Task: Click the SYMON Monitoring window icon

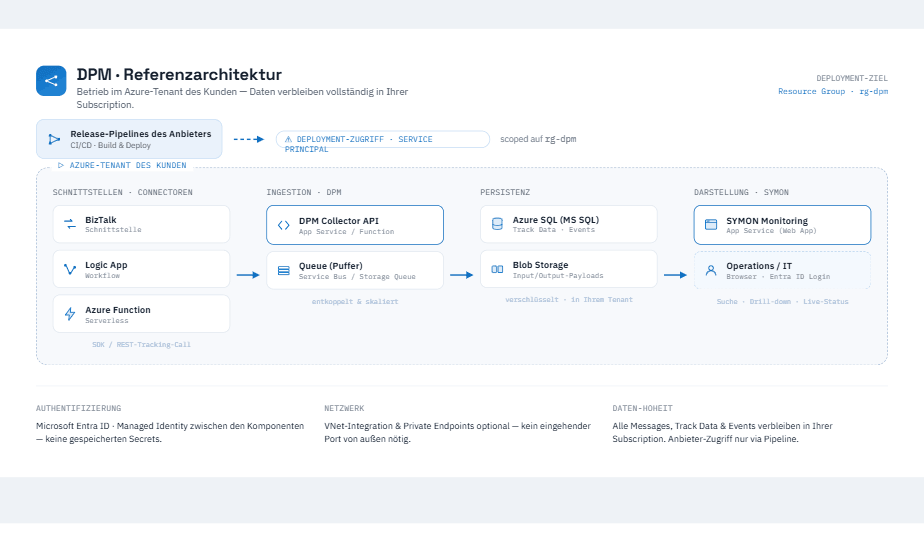Action: point(711,225)
